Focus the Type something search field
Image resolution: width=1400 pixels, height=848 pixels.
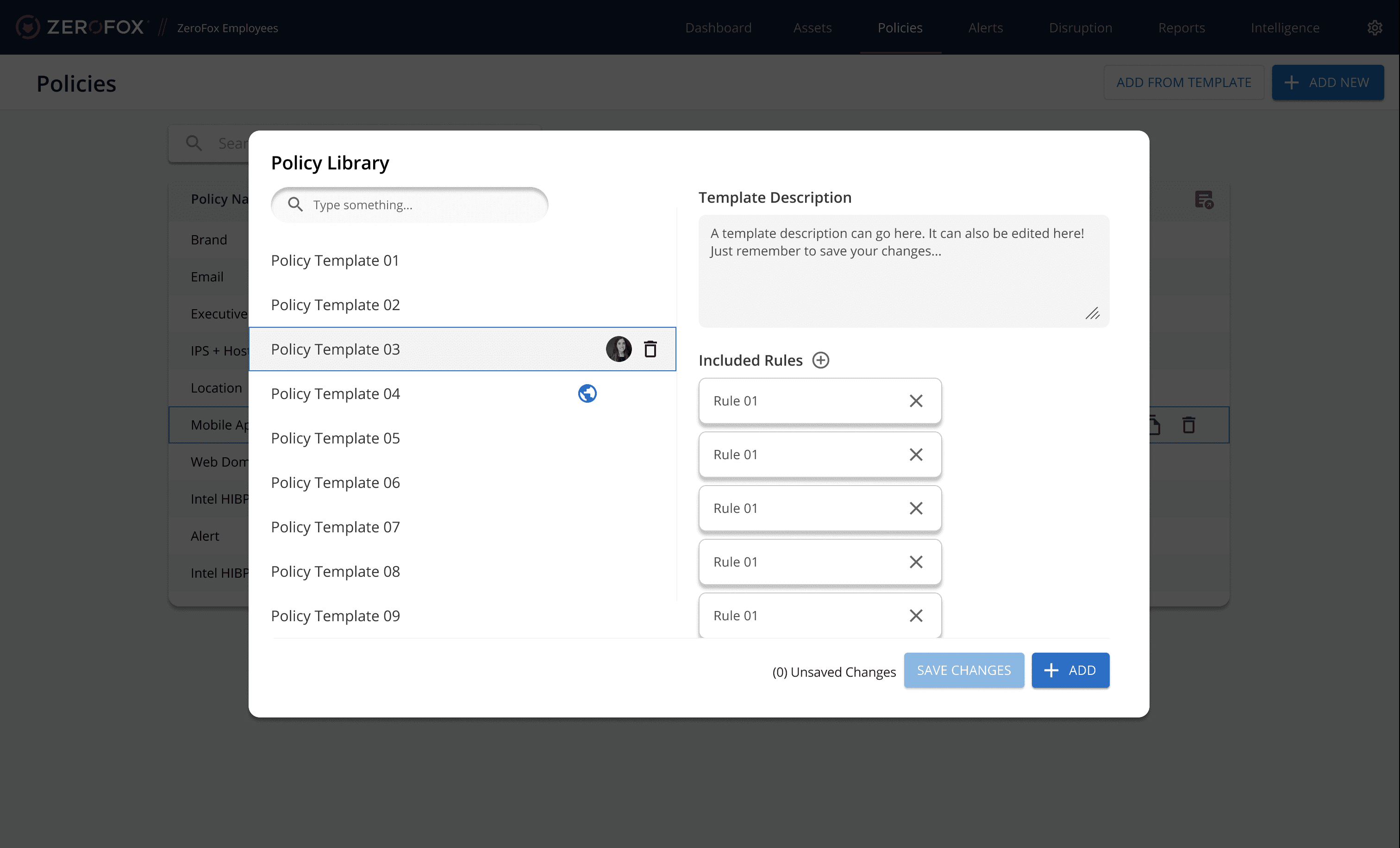tap(420, 205)
